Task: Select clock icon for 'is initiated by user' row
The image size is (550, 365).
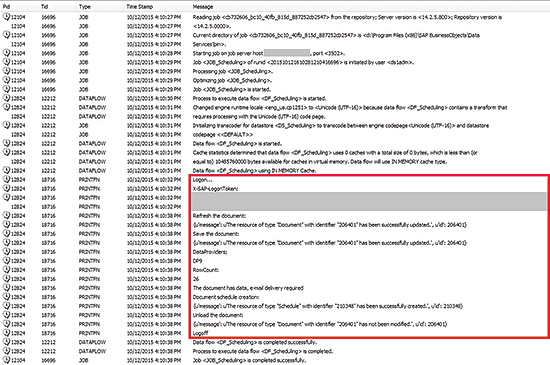Action: [6, 61]
